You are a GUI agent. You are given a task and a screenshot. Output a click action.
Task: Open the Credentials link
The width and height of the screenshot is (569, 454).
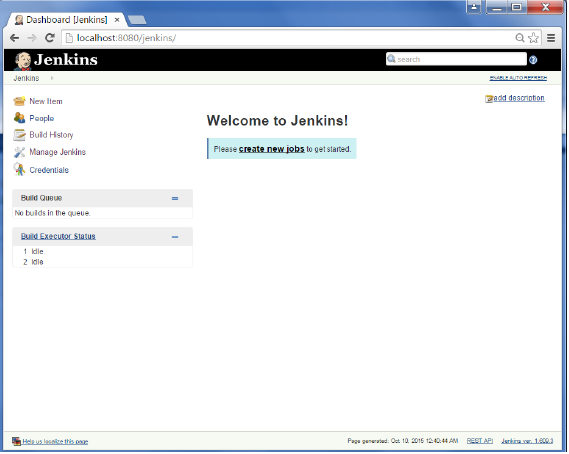(x=49, y=170)
